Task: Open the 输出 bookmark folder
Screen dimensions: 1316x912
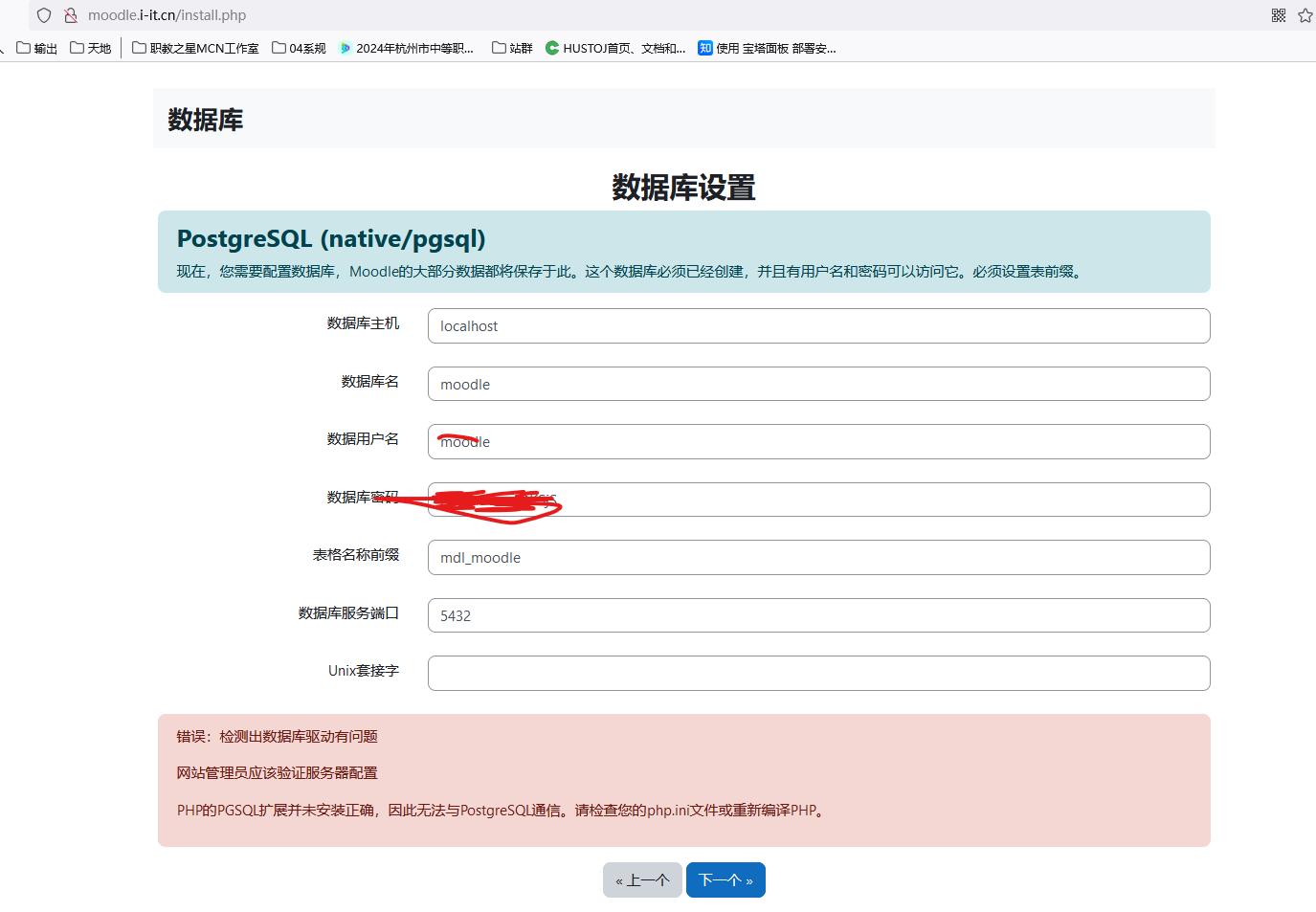Action: tap(37, 48)
